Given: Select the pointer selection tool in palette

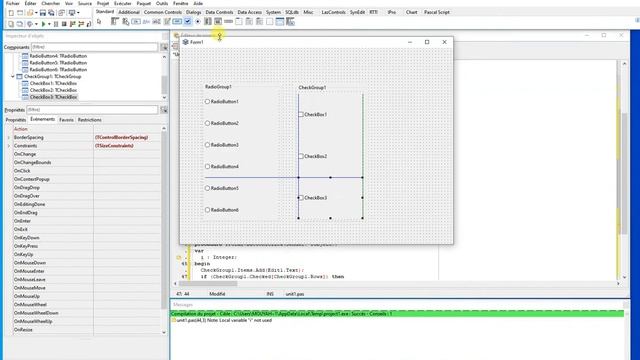Looking at the screenshot, I should 99,22.
